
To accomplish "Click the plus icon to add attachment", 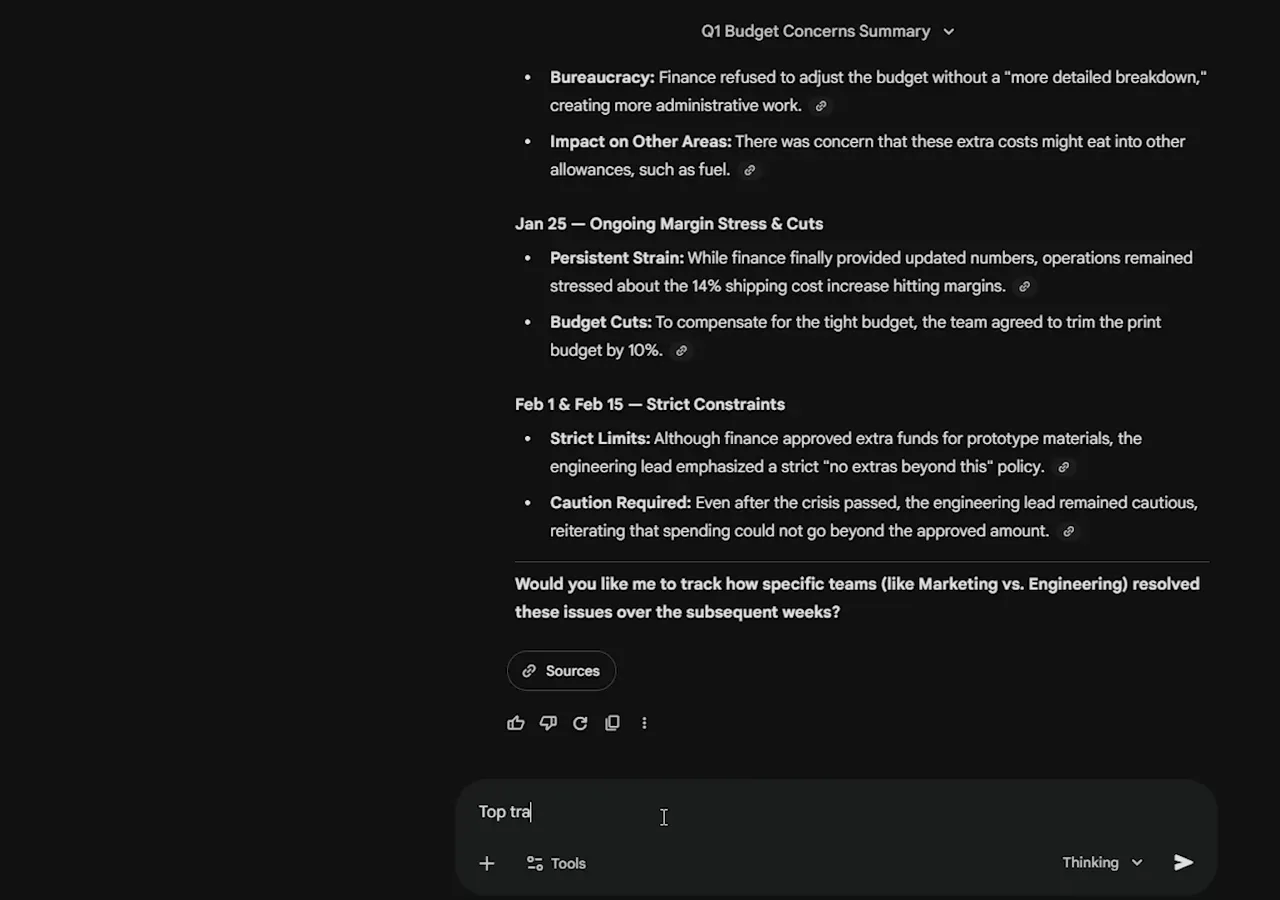I will 487,863.
